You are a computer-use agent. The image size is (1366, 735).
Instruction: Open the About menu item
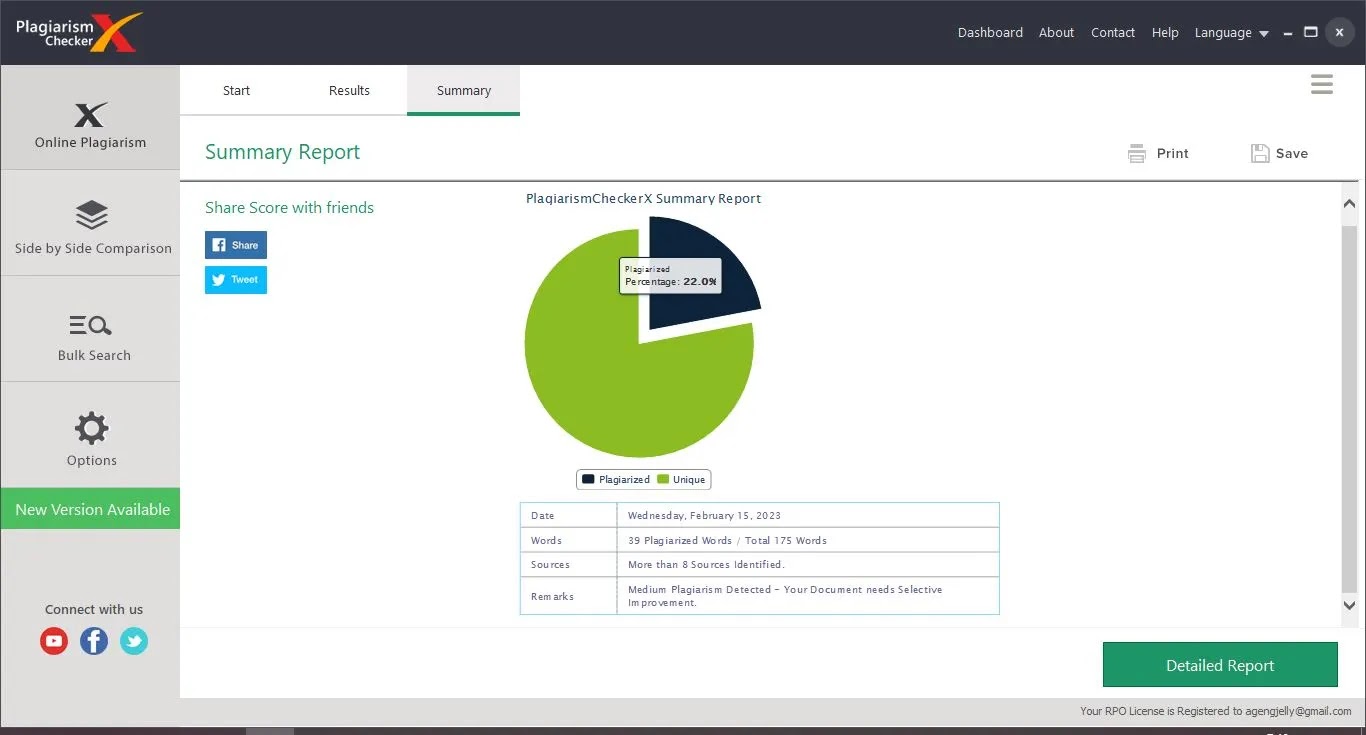pyautogui.click(x=1056, y=32)
